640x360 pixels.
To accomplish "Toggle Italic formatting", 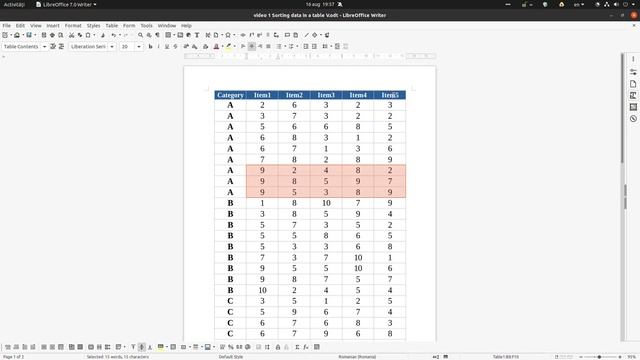I will [x=158, y=47].
